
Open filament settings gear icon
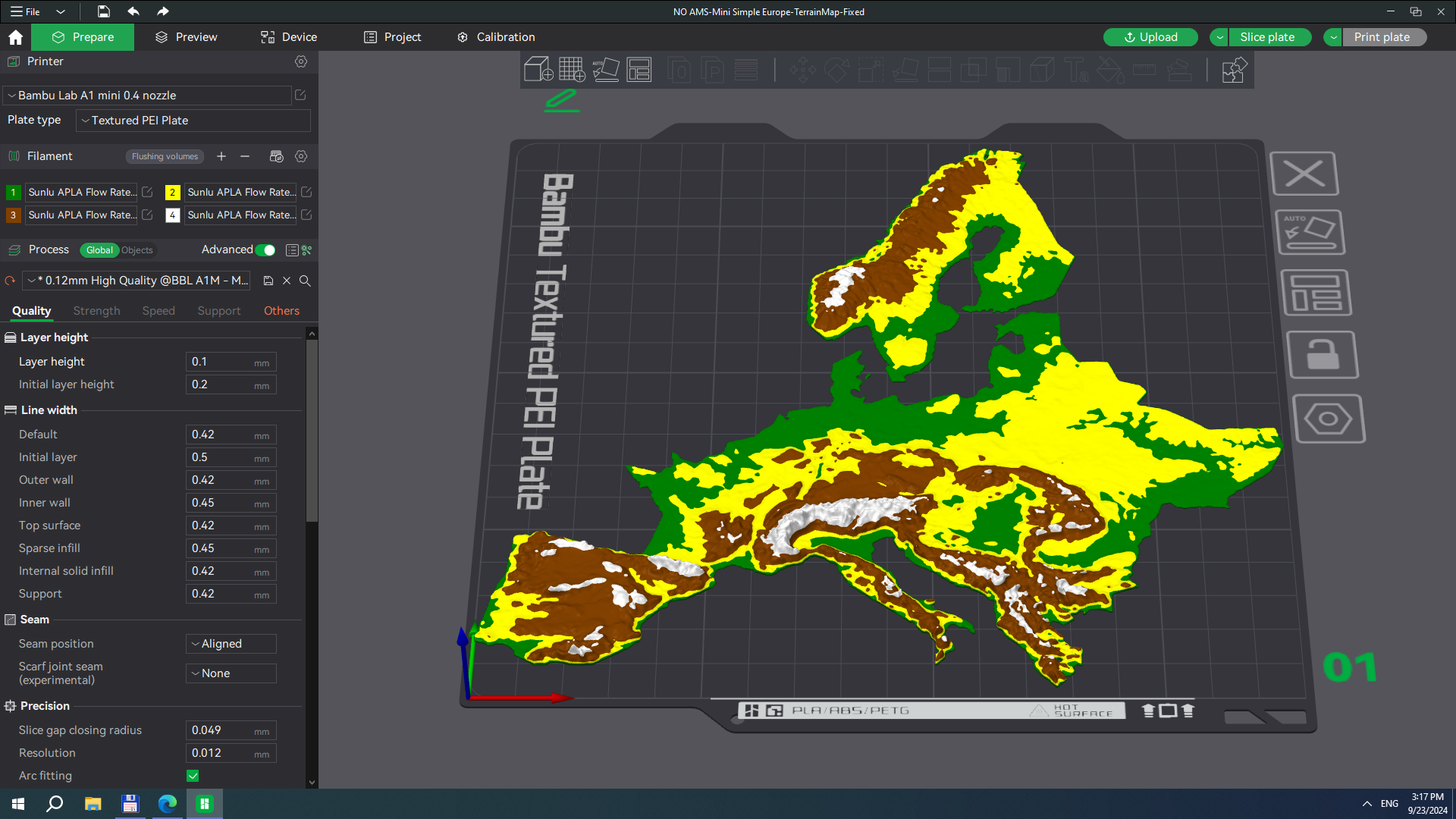coord(301,156)
